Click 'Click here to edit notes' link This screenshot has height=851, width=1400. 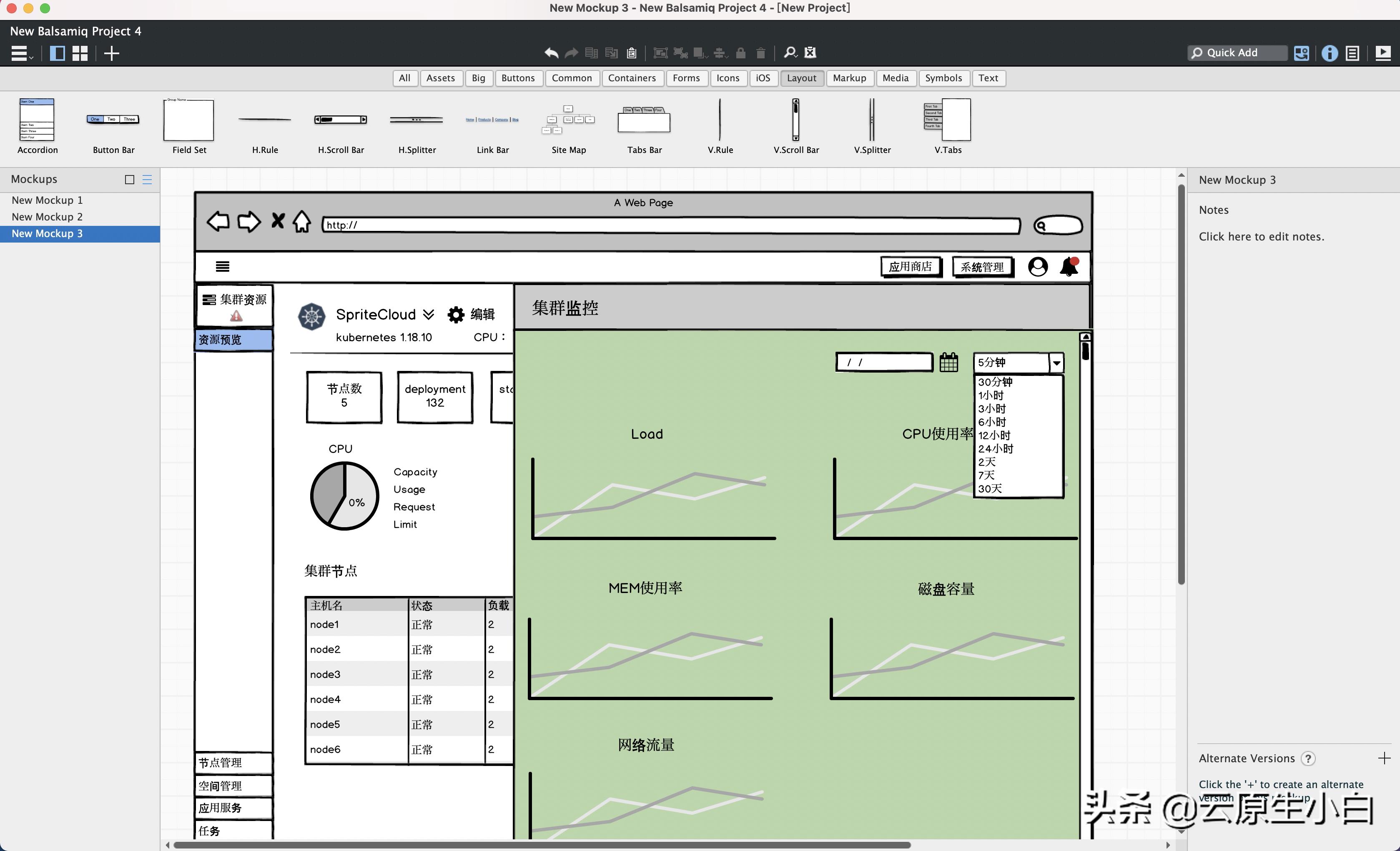pyautogui.click(x=1262, y=236)
